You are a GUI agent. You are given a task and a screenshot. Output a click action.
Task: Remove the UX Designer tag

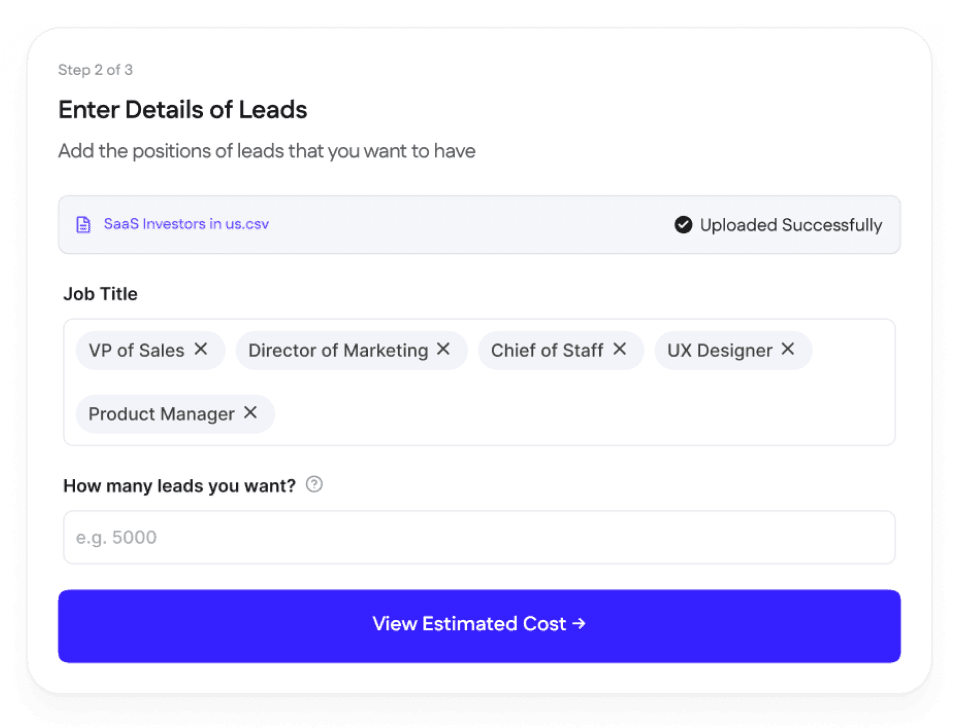pos(788,349)
